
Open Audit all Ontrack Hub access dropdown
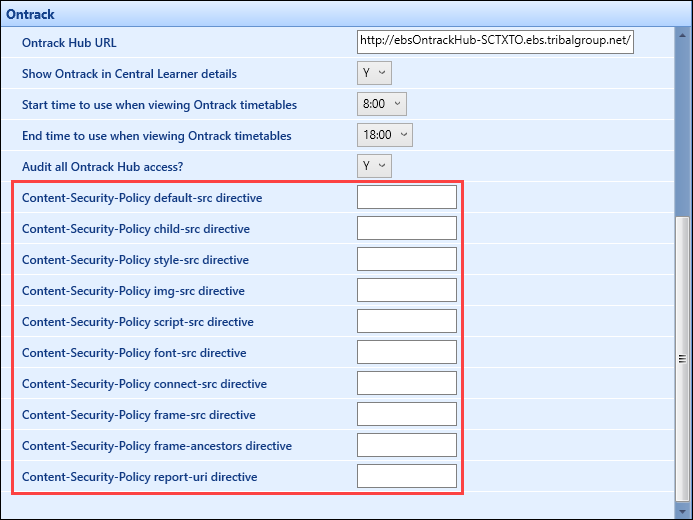(x=374, y=166)
